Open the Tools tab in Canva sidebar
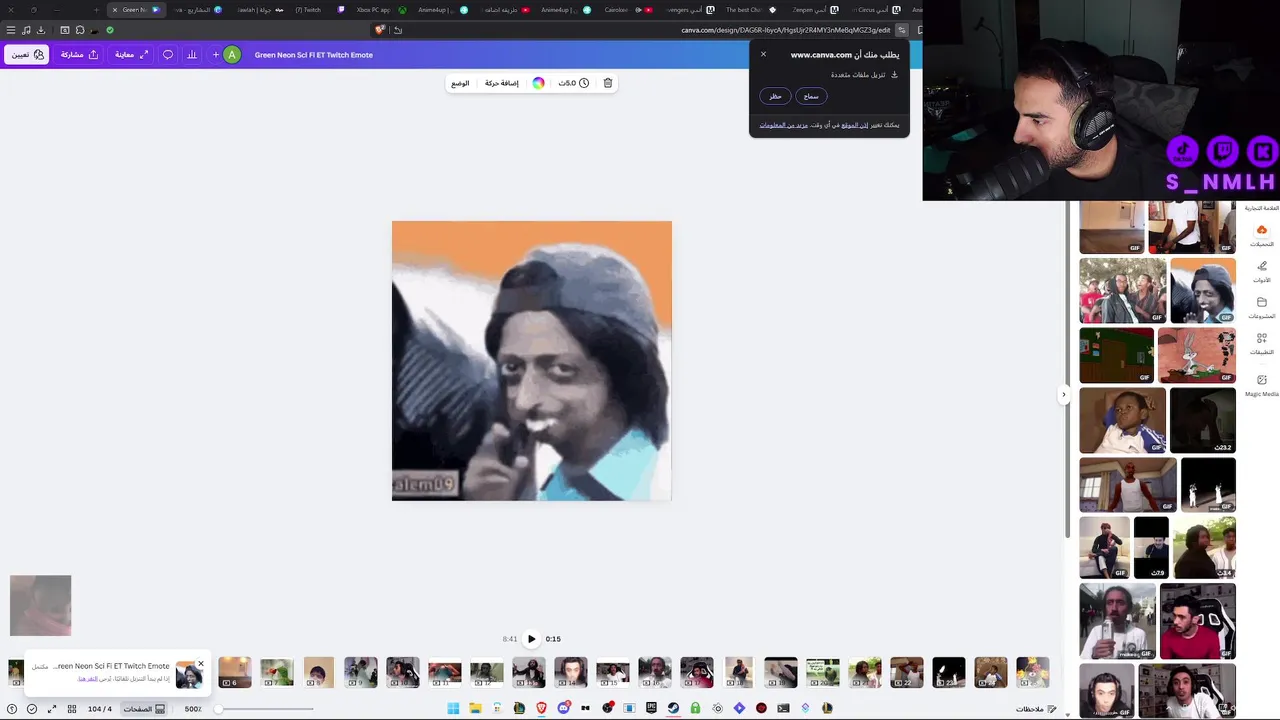This screenshot has width=1280, height=720. (x=1262, y=271)
